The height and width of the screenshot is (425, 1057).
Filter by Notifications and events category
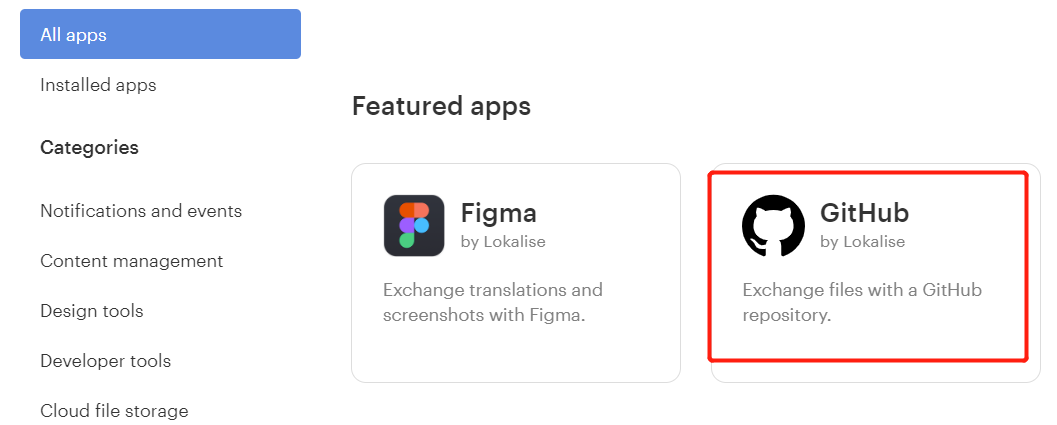click(141, 211)
